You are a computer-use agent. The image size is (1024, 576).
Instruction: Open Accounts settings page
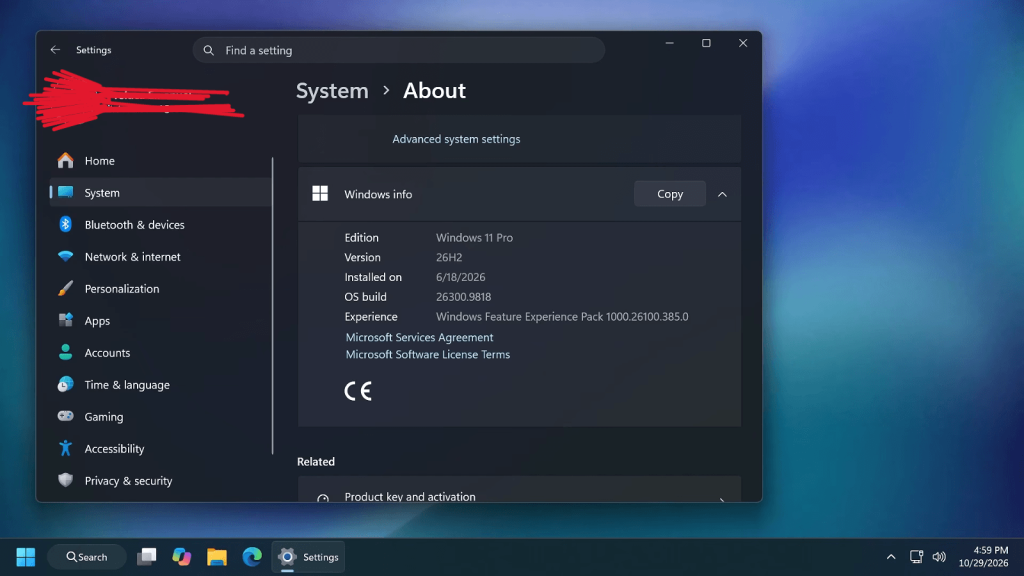[x=161, y=352]
